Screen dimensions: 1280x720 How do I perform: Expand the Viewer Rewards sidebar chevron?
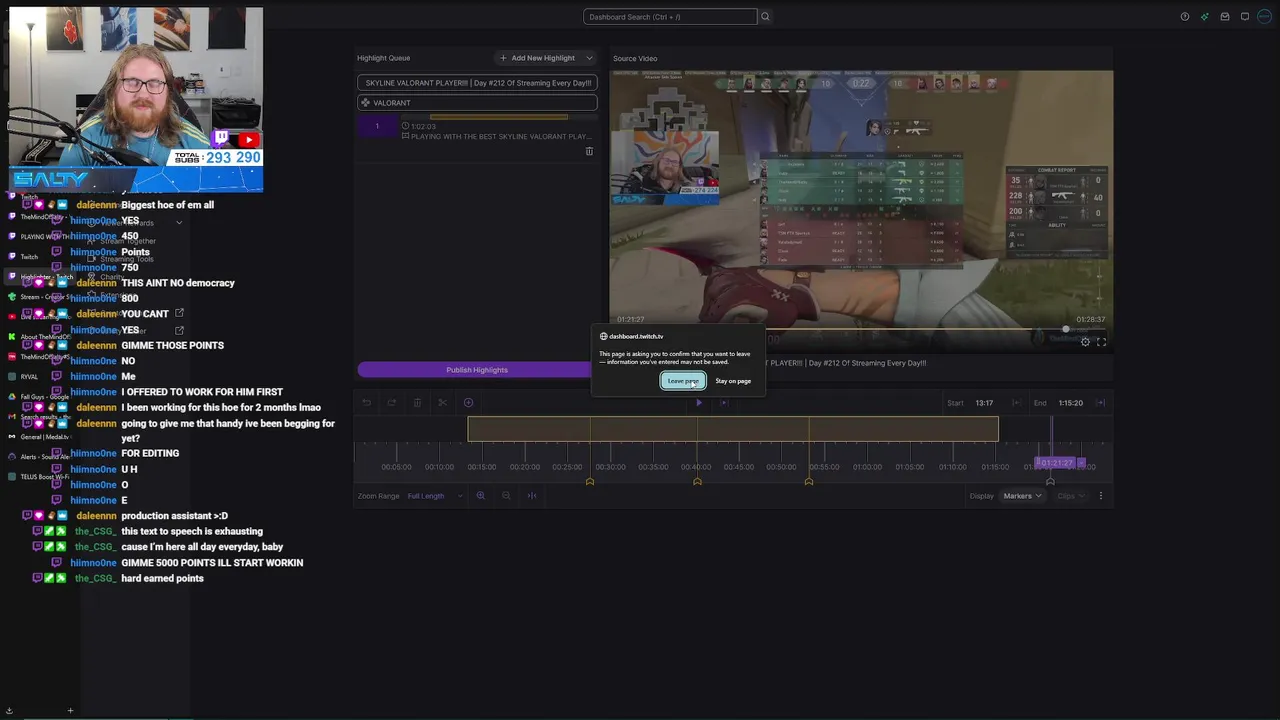click(179, 223)
